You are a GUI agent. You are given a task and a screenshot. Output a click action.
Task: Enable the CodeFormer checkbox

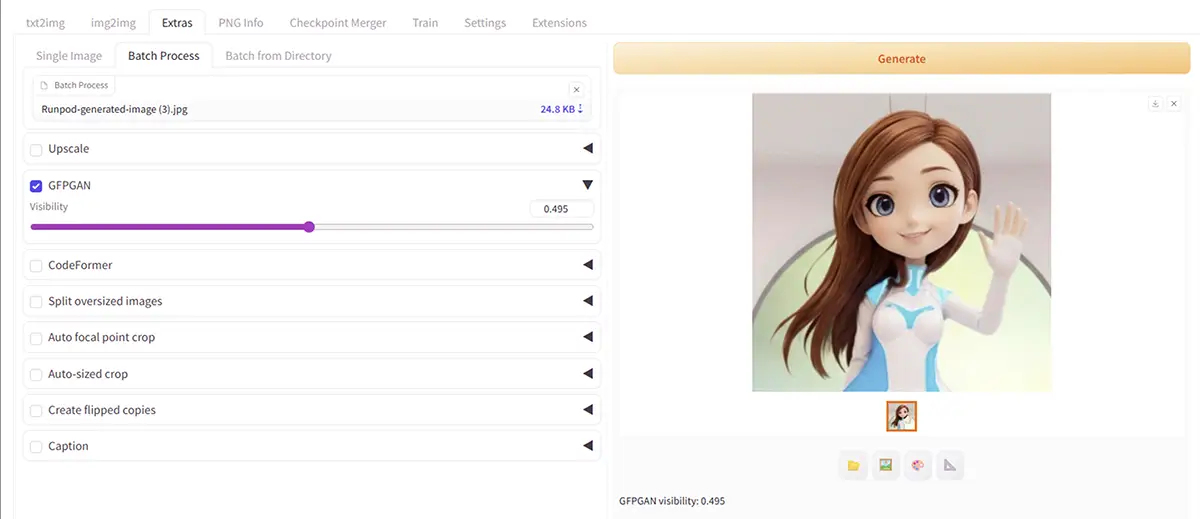[x=36, y=266]
